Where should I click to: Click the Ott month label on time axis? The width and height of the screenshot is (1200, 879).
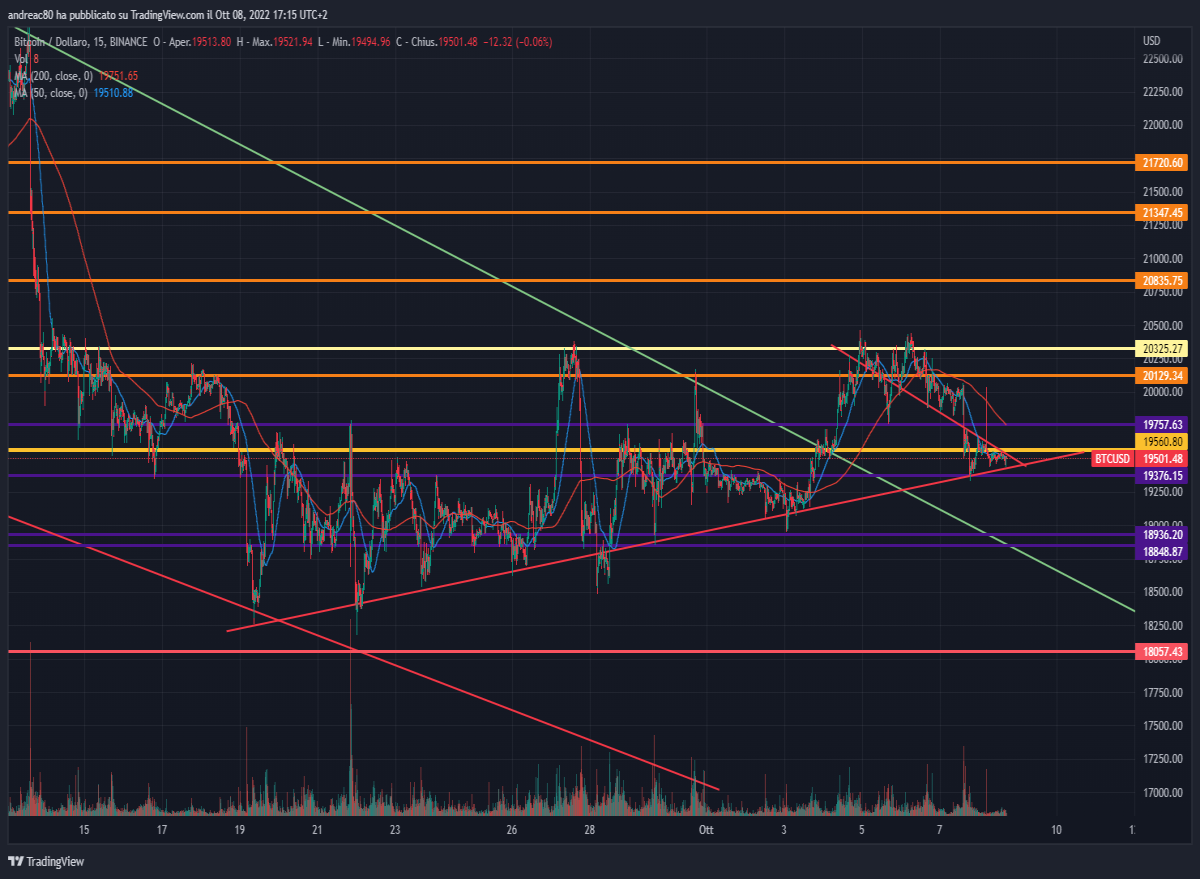click(x=706, y=830)
